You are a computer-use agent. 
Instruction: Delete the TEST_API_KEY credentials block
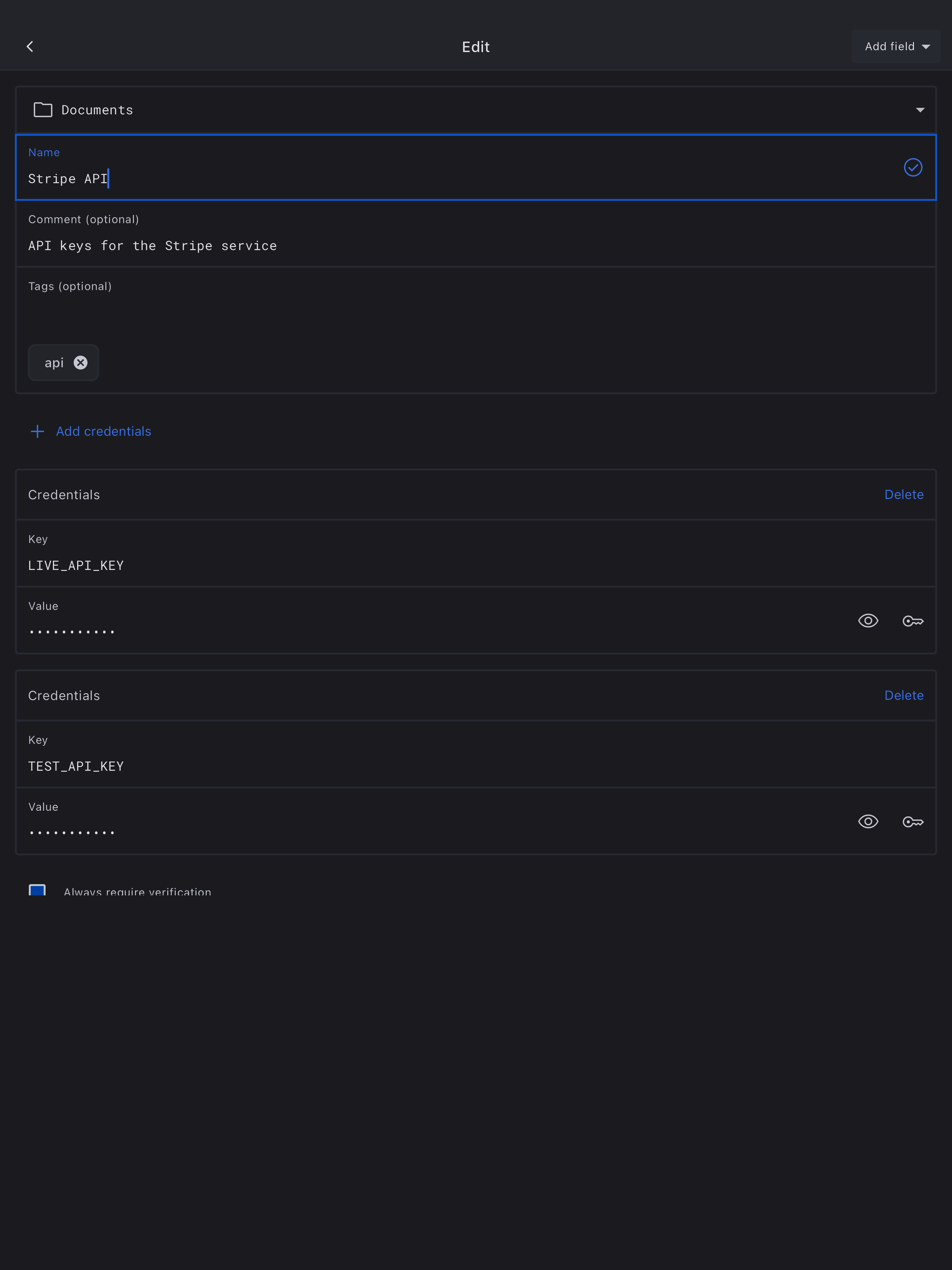pyautogui.click(x=903, y=695)
